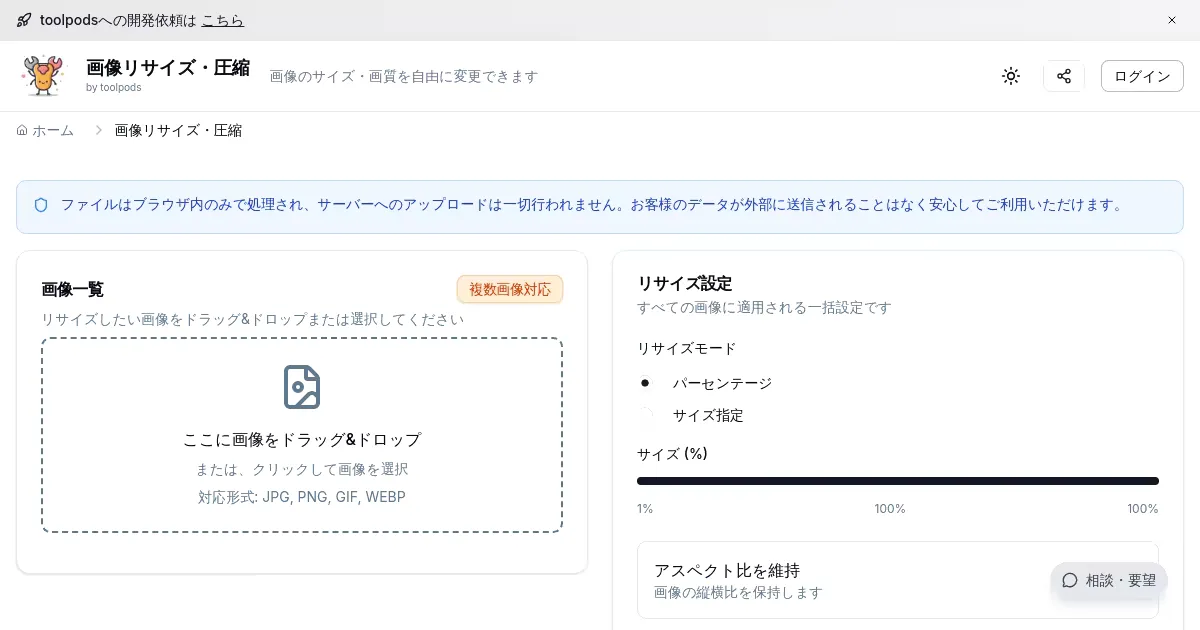Click the shield icon in the privacy notice

pyautogui.click(x=41, y=205)
